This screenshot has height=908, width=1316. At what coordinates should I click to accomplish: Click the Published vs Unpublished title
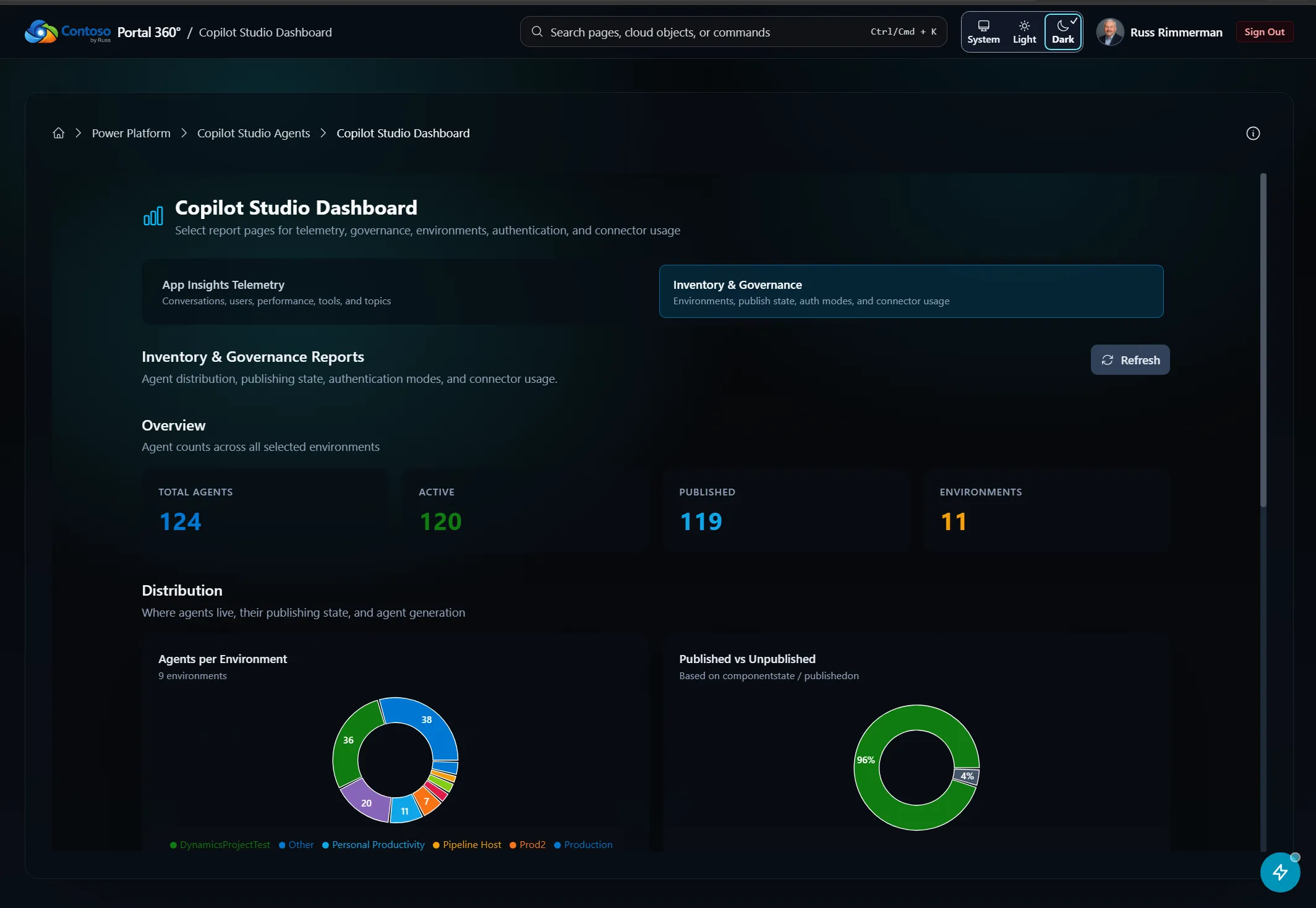[x=747, y=659]
